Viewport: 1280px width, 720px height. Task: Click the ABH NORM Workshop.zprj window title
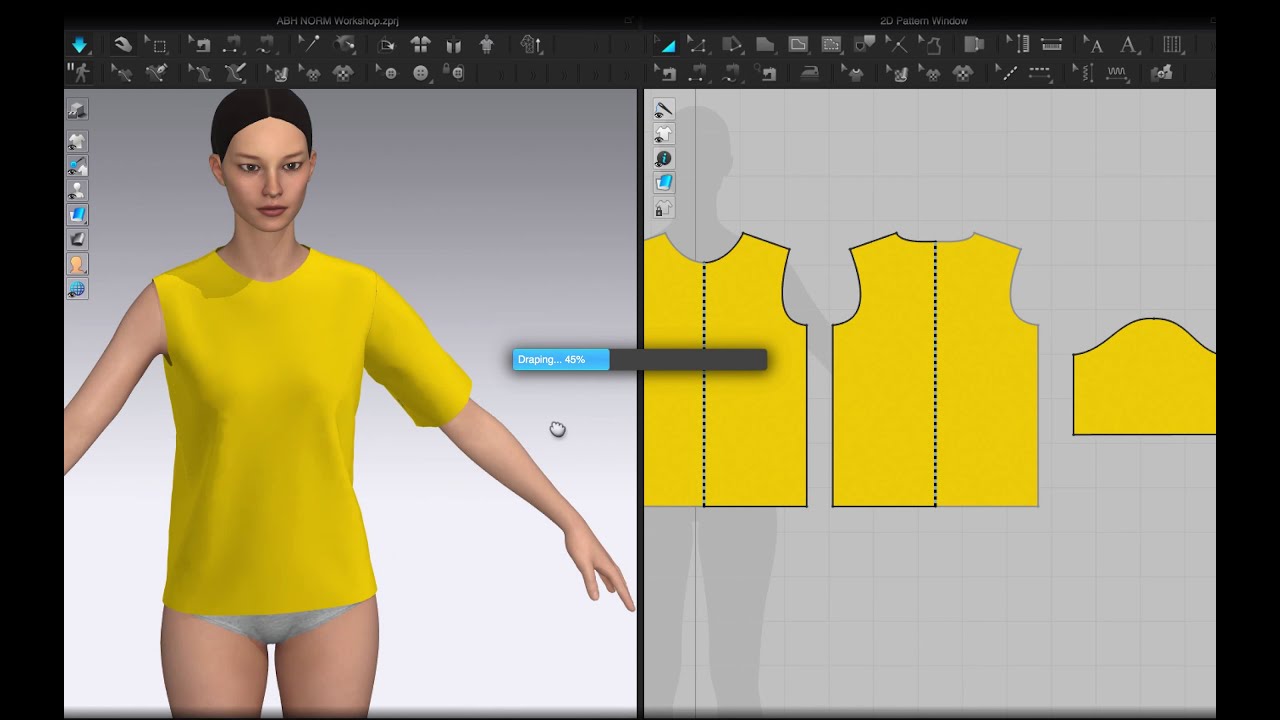[x=338, y=20]
